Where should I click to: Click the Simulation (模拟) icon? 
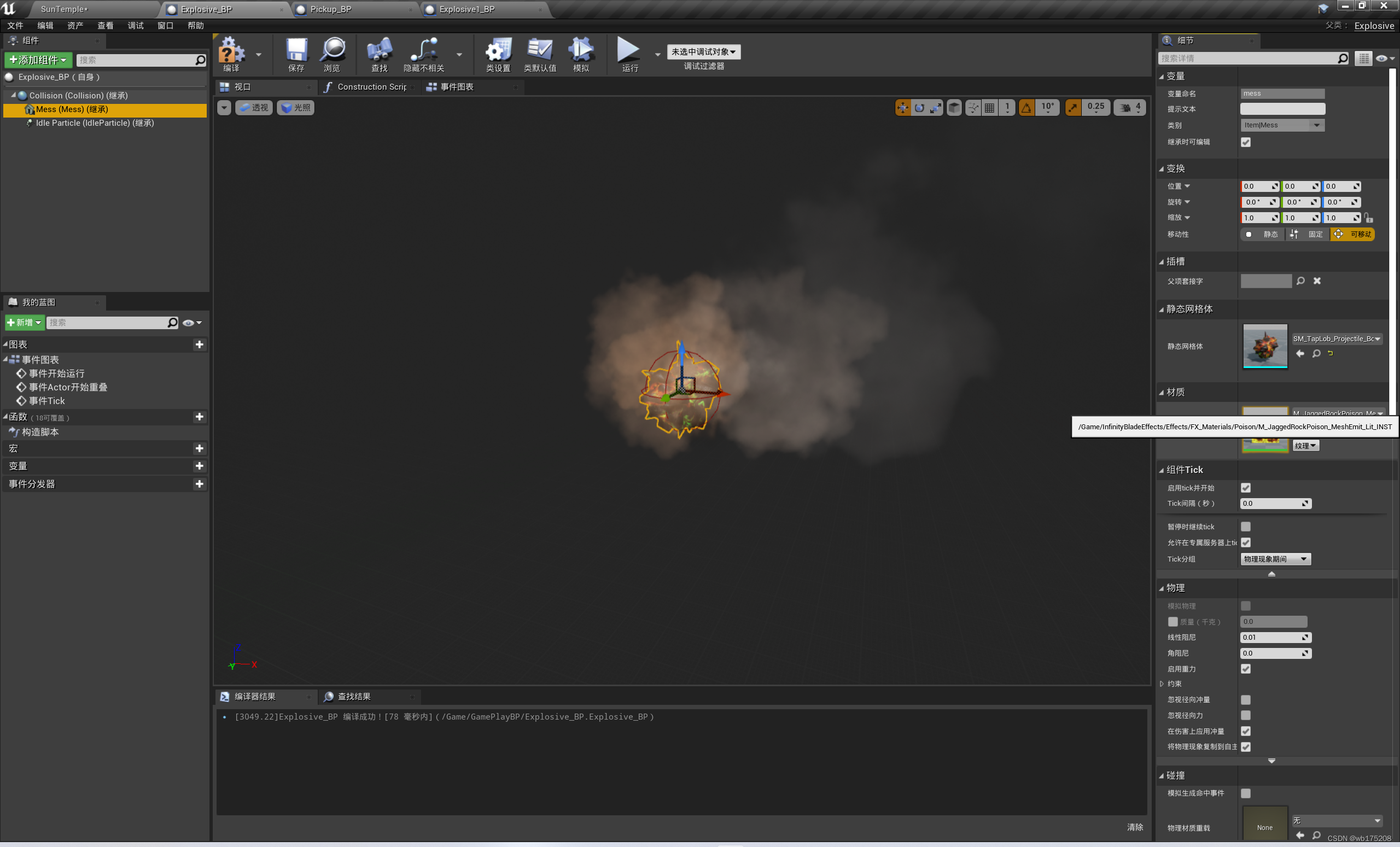[x=581, y=50]
